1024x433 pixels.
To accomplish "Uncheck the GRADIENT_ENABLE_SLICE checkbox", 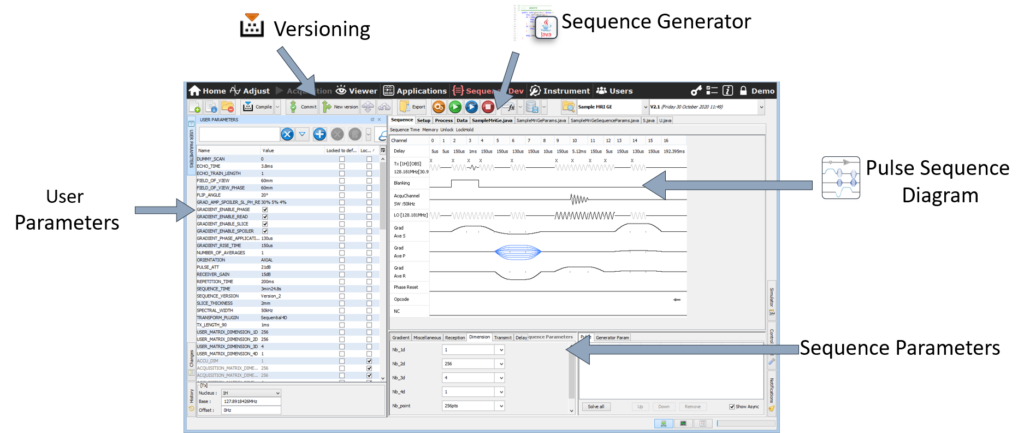I will (265, 224).
